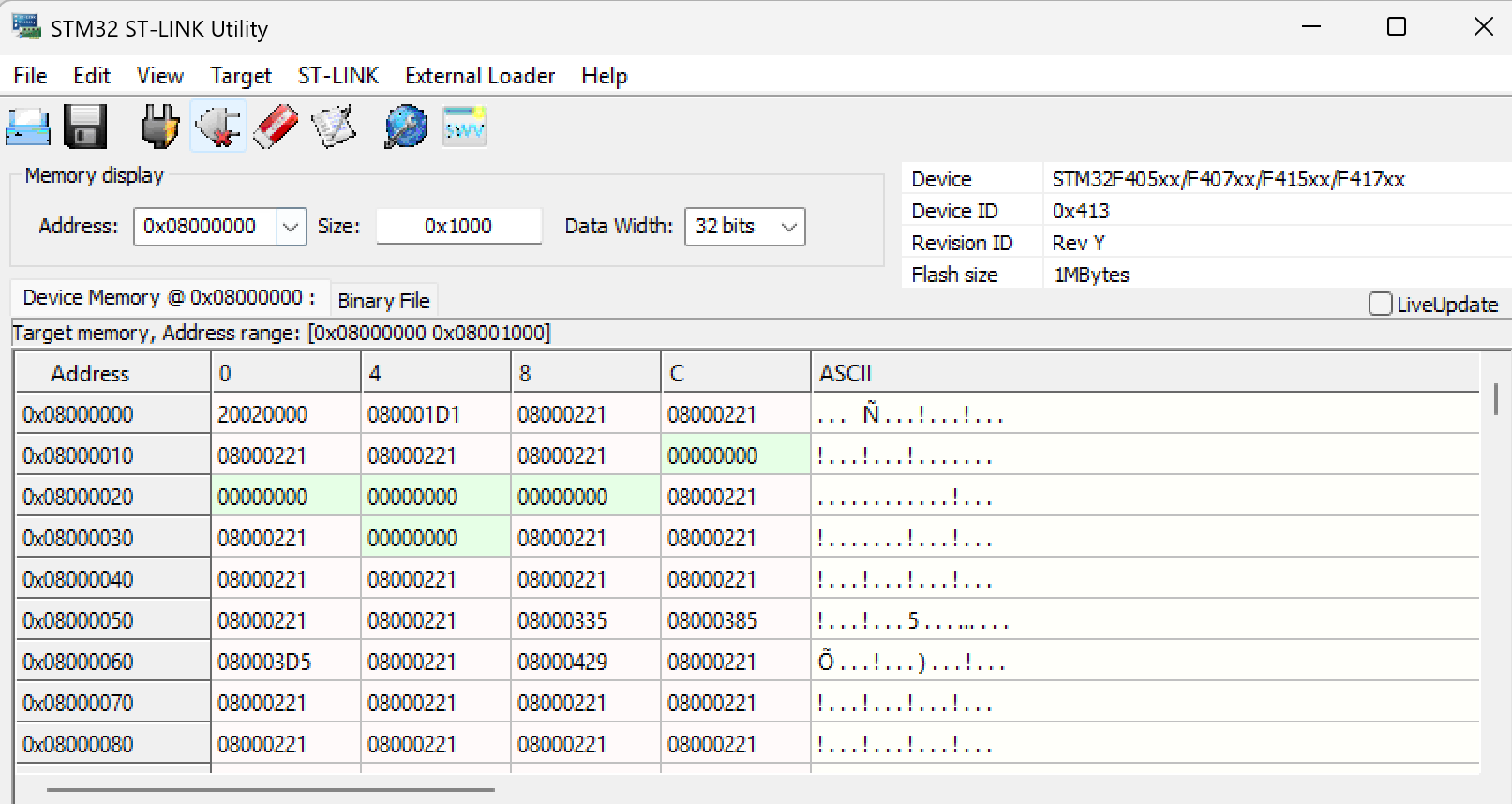
Task: Click the Open file toolbar icon
Action: pyautogui.click(x=28, y=127)
